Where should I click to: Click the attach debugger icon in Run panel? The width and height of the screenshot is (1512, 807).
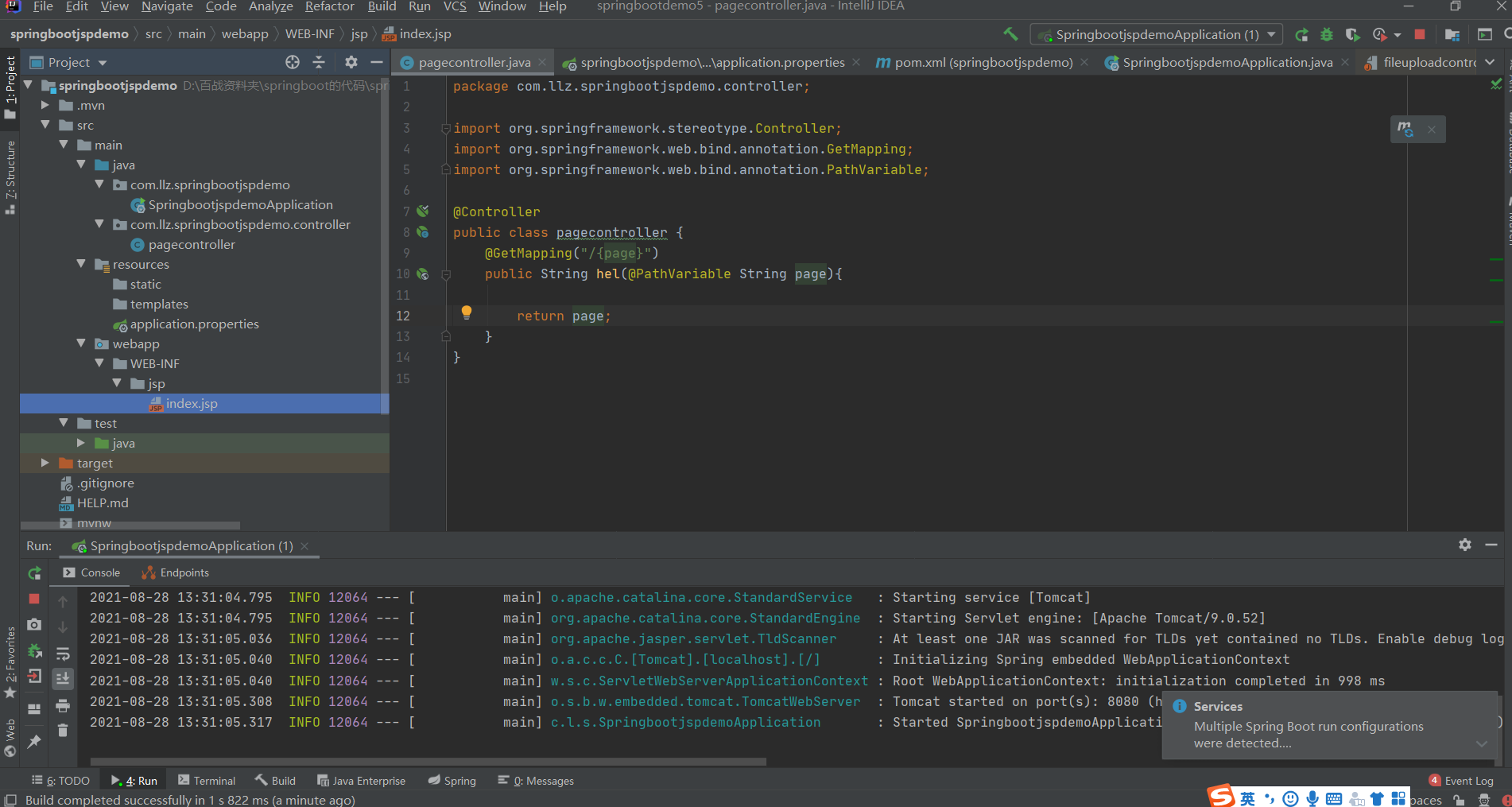coord(34,651)
